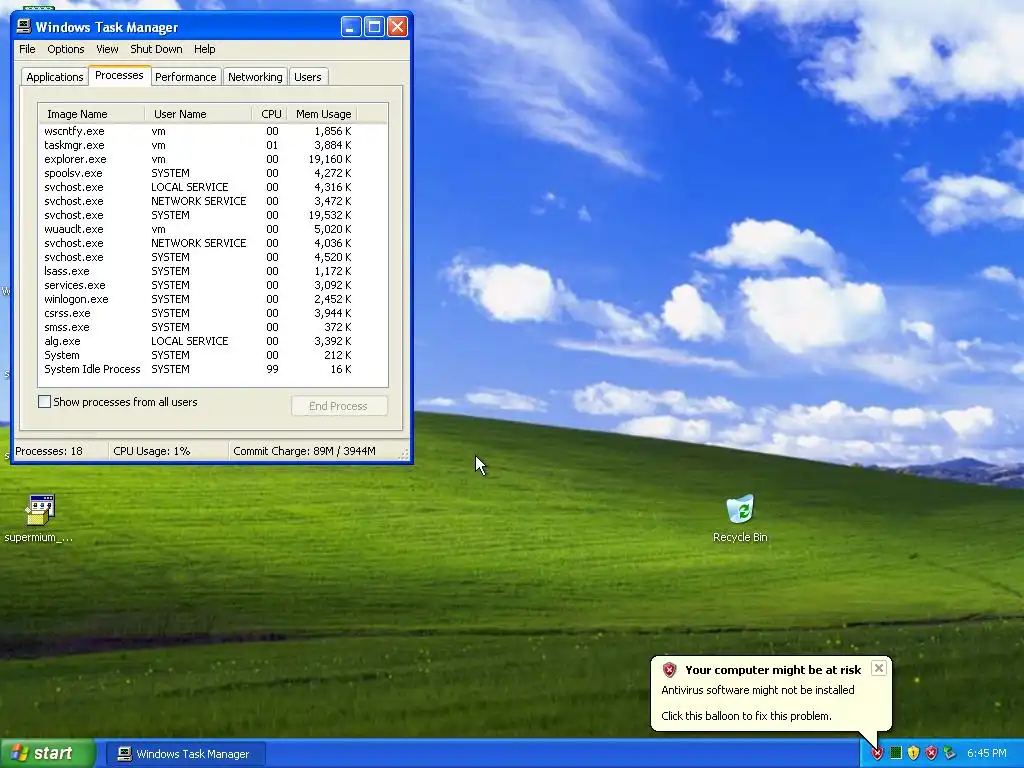
Task: Click the red shield tray icon beside Safely Remove Hardware
Action: point(931,753)
